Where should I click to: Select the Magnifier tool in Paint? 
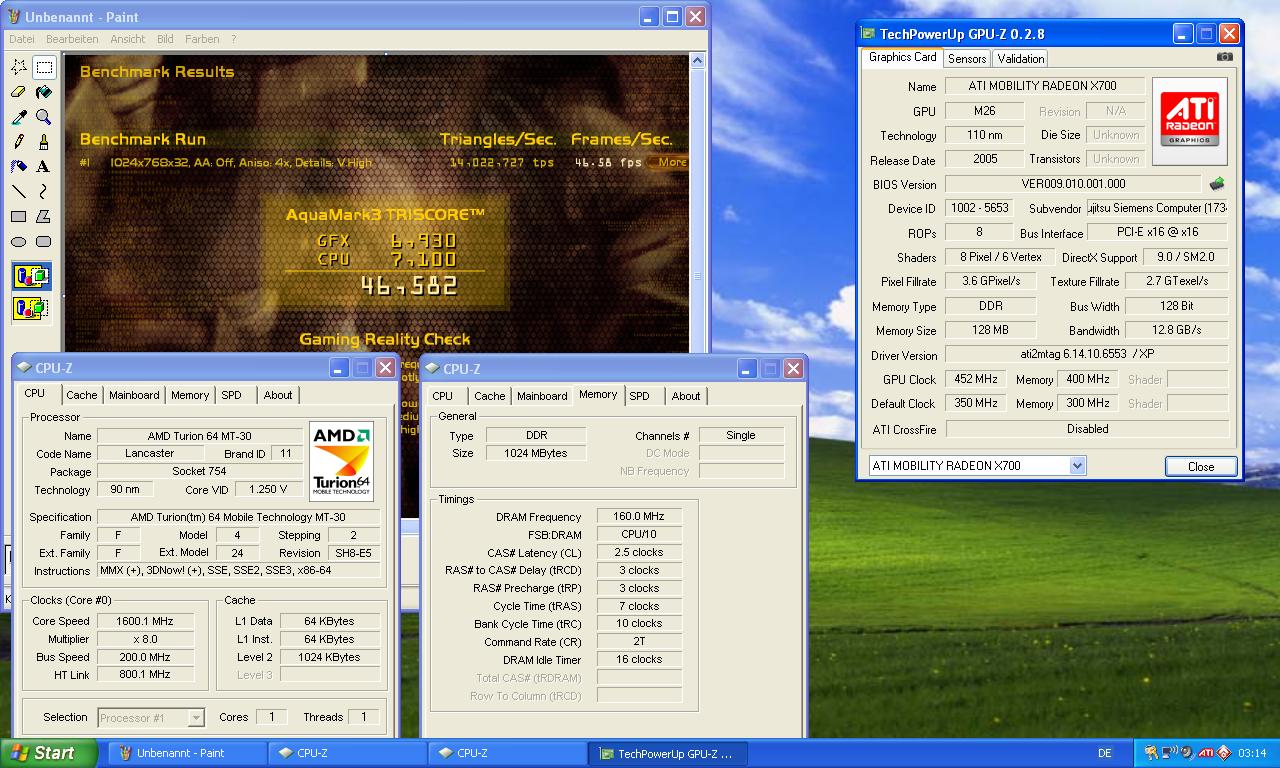[44, 117]
